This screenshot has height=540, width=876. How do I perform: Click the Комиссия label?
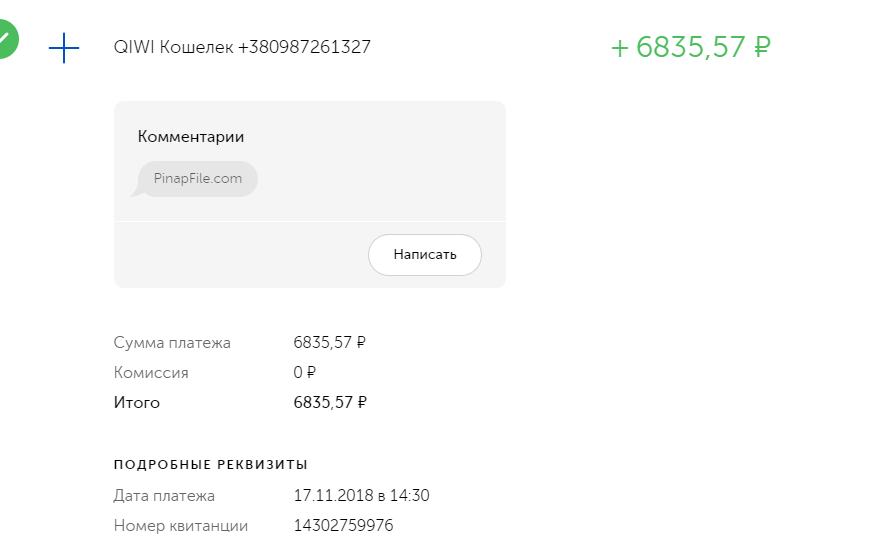pyautogui.click(x=151, y=373)
